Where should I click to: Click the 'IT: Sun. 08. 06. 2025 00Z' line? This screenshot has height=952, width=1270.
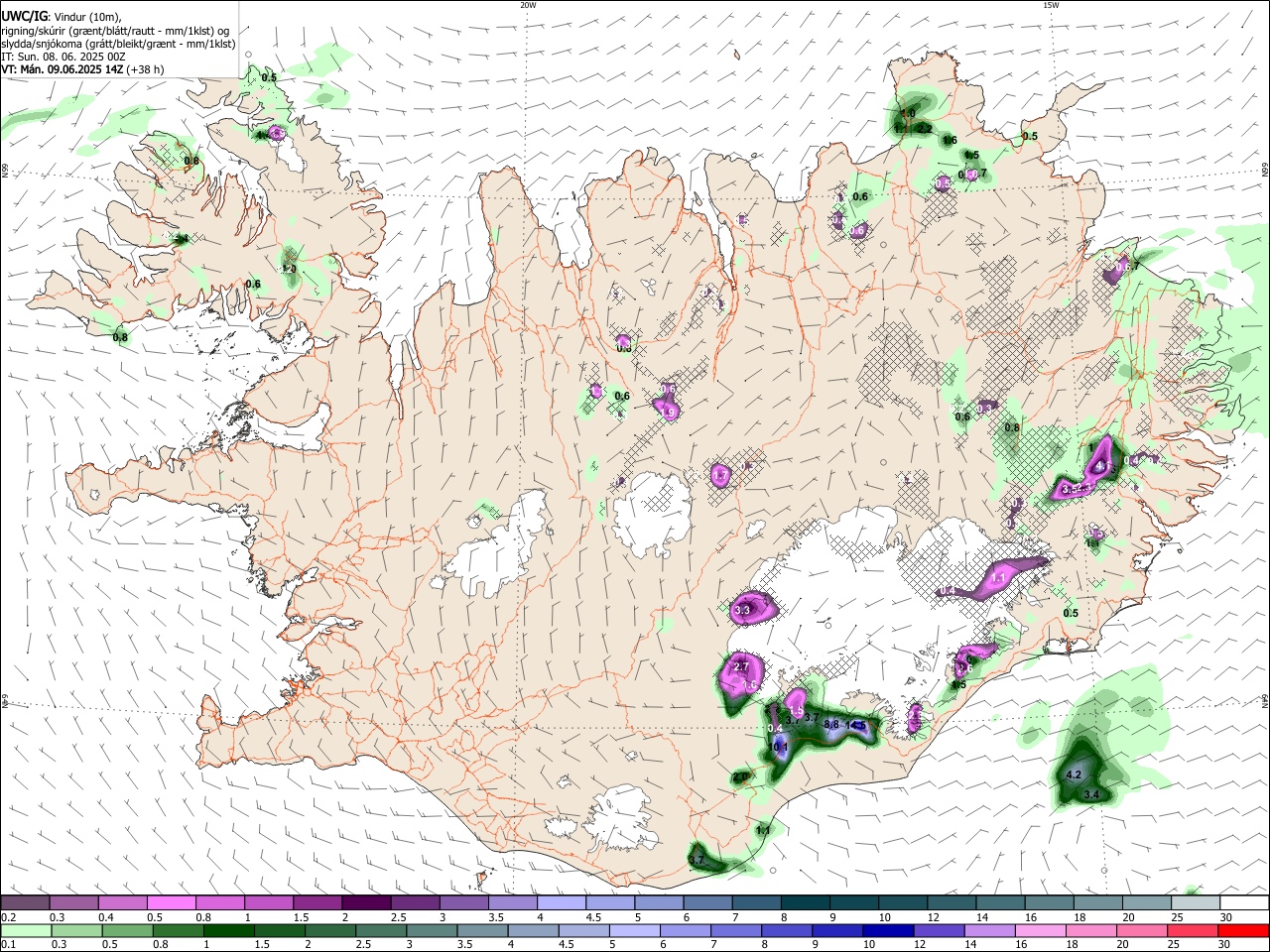63,57
